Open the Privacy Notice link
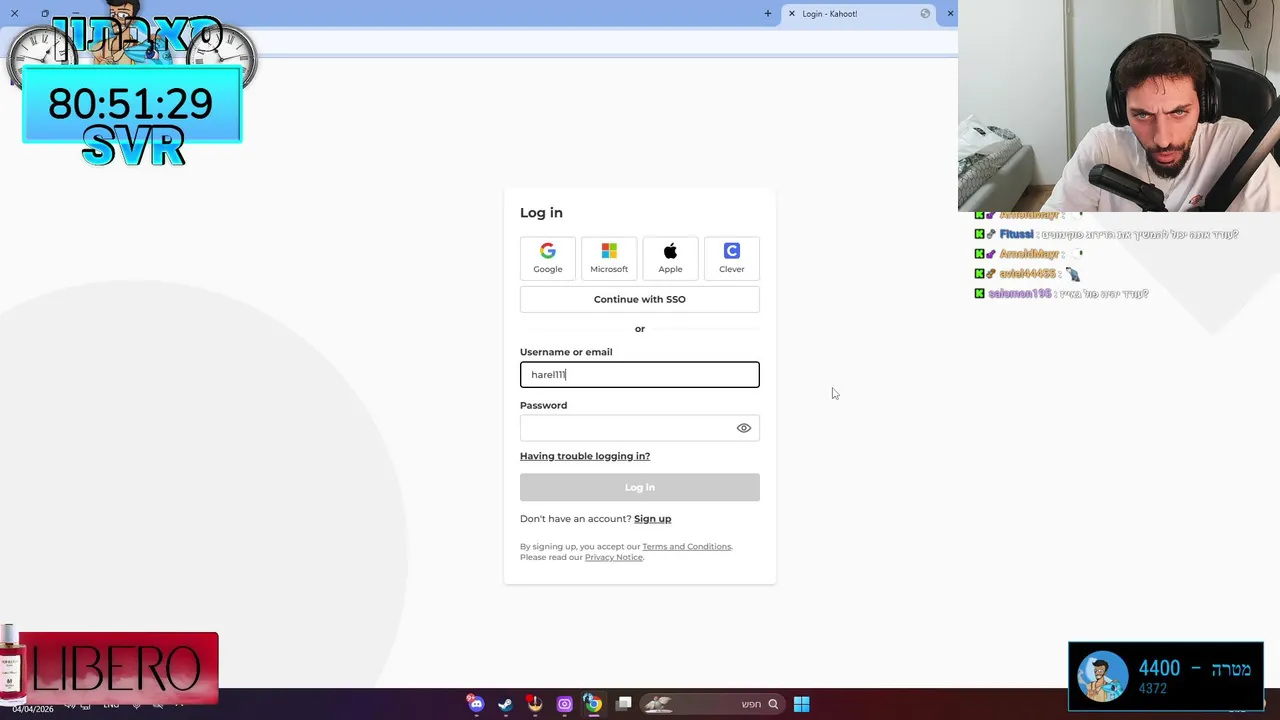Image resolution: width=1280 pixels, height=720 pixels. 614,557
